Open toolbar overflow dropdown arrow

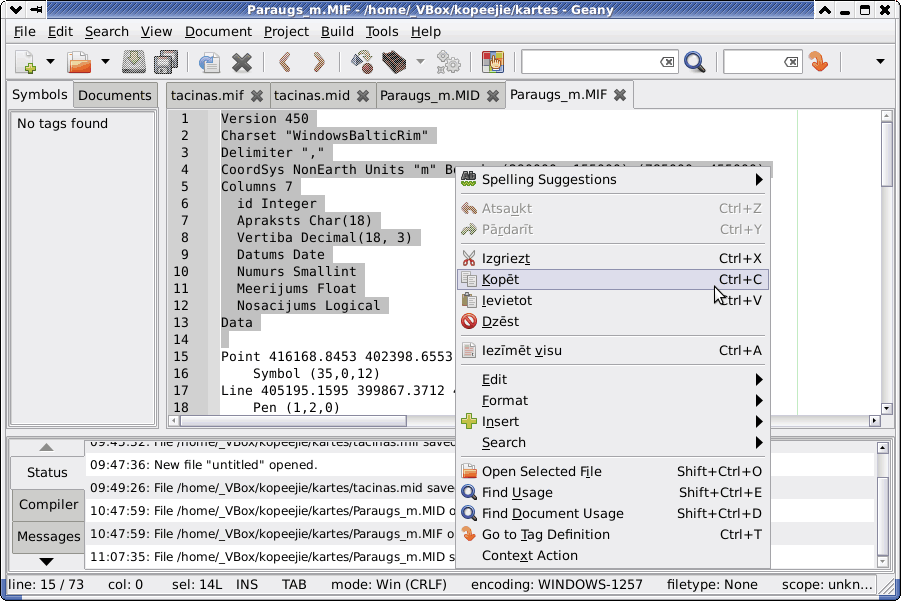pyautogui.click(x=880, y=61)
